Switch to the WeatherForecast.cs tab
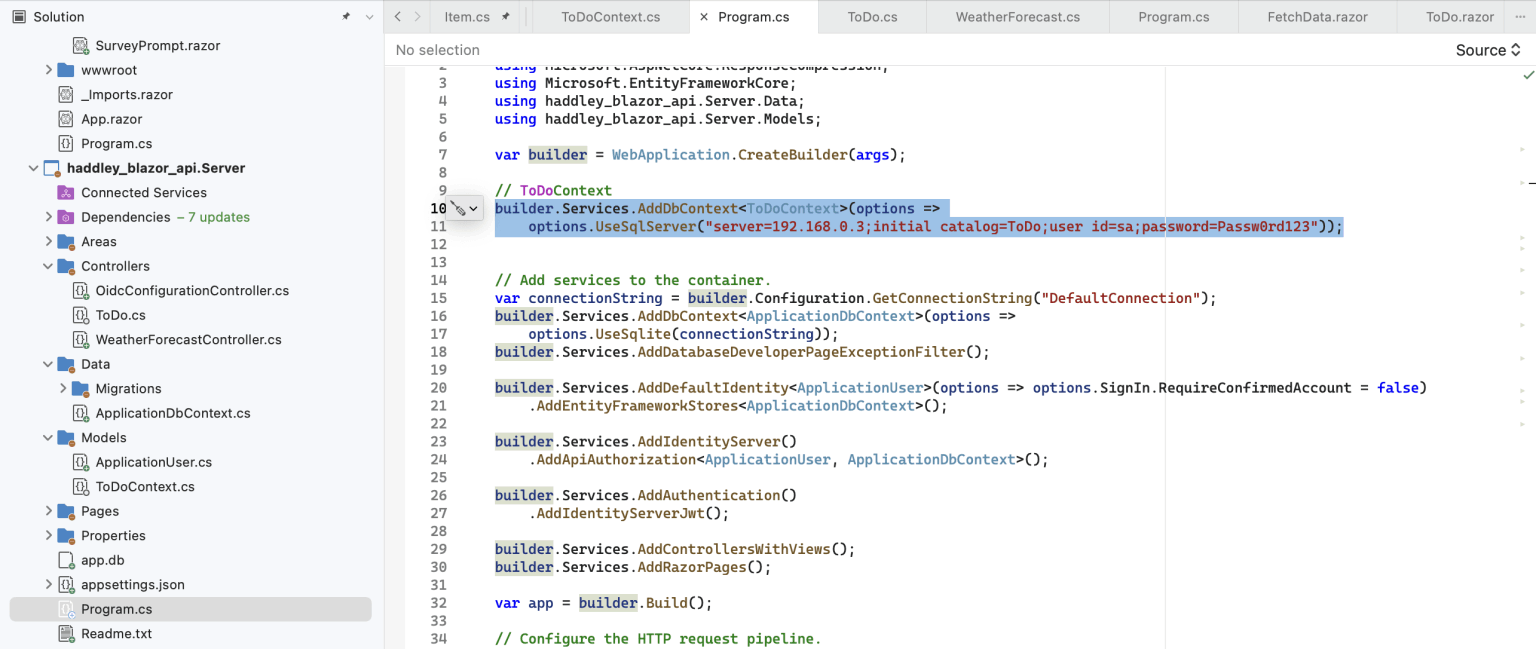The width and height of the screenshot is (1536, 649). coord(1018,17)
